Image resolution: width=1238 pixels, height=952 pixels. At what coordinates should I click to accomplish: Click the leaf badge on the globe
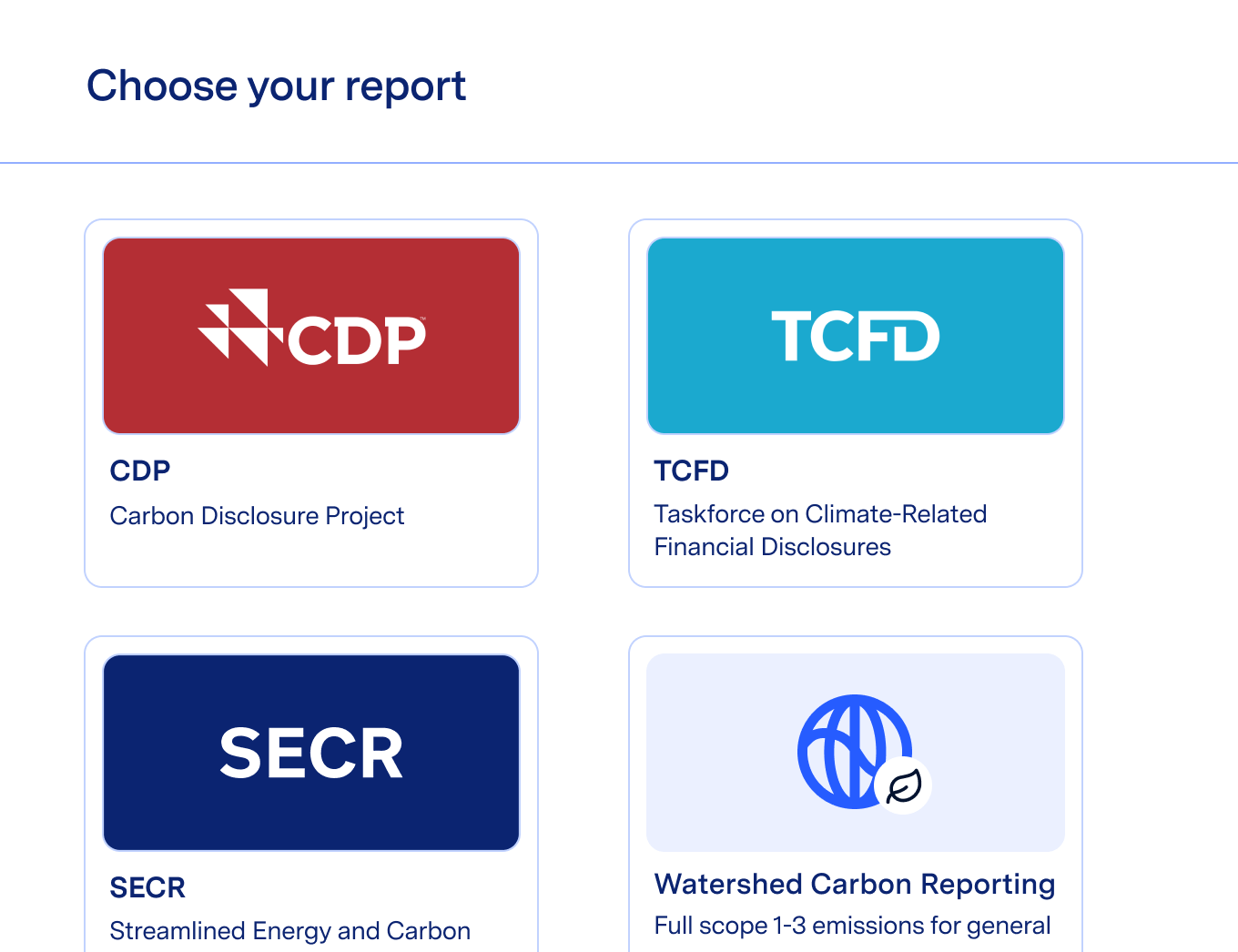904,786
